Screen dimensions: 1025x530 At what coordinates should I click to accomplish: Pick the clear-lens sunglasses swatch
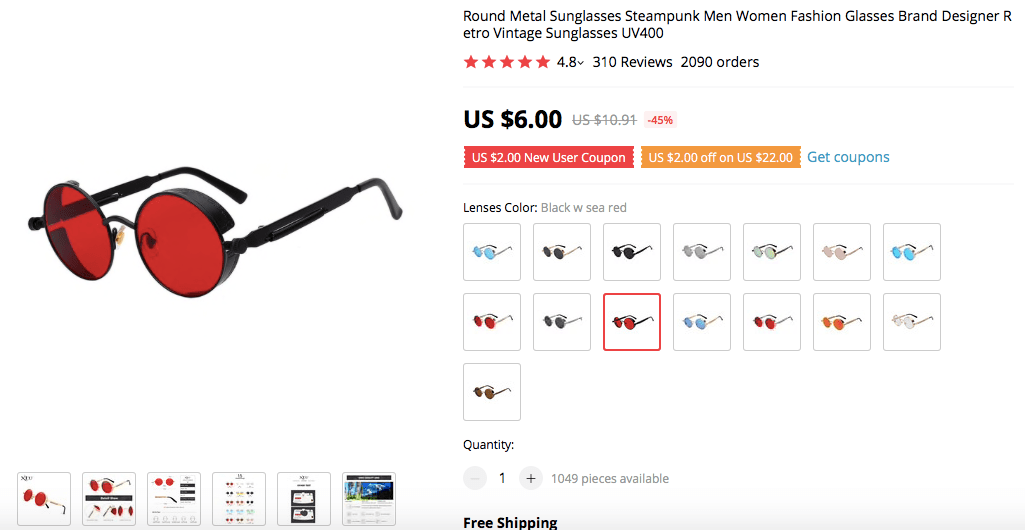912,322
